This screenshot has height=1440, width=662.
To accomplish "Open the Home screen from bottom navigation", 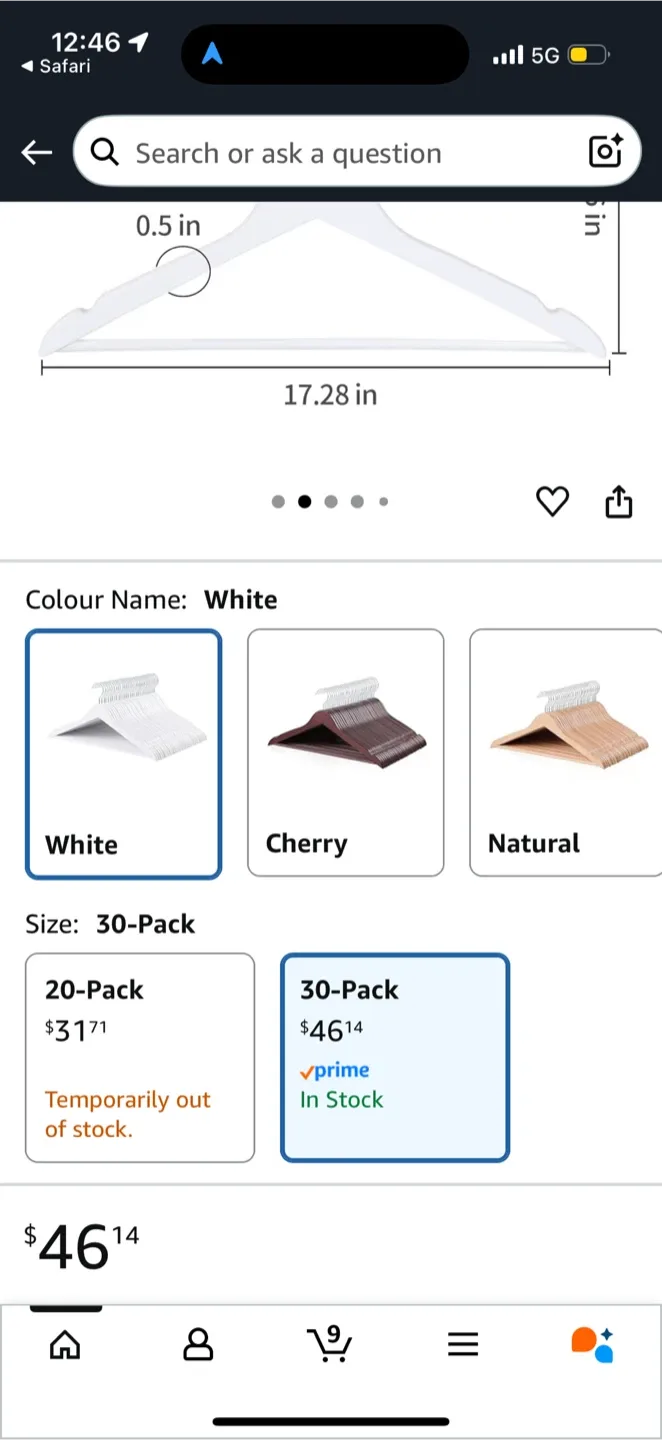I will pyautogui.click(x=65, y=1345).
